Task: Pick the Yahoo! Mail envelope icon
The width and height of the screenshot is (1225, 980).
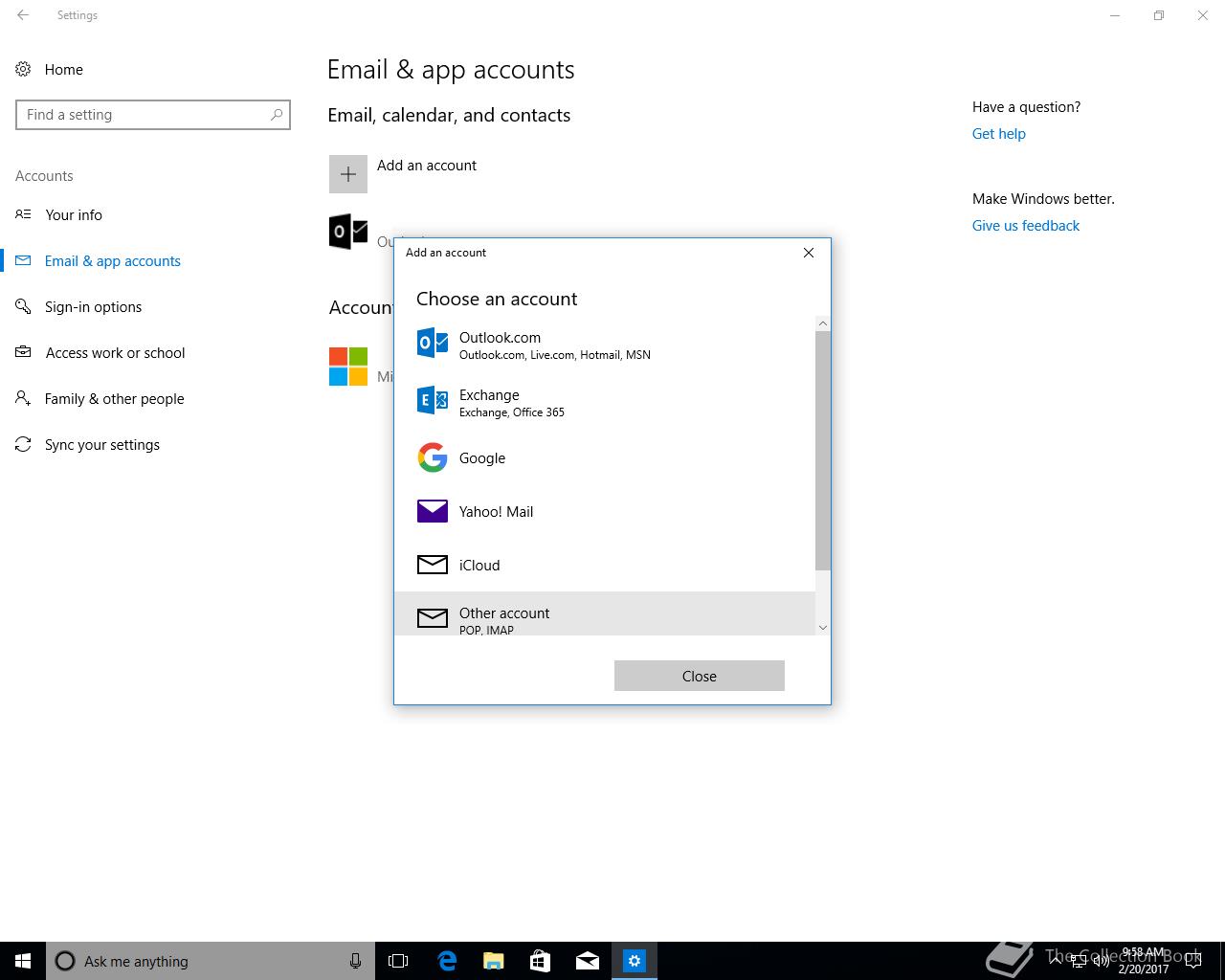Action: pos(433,511)
